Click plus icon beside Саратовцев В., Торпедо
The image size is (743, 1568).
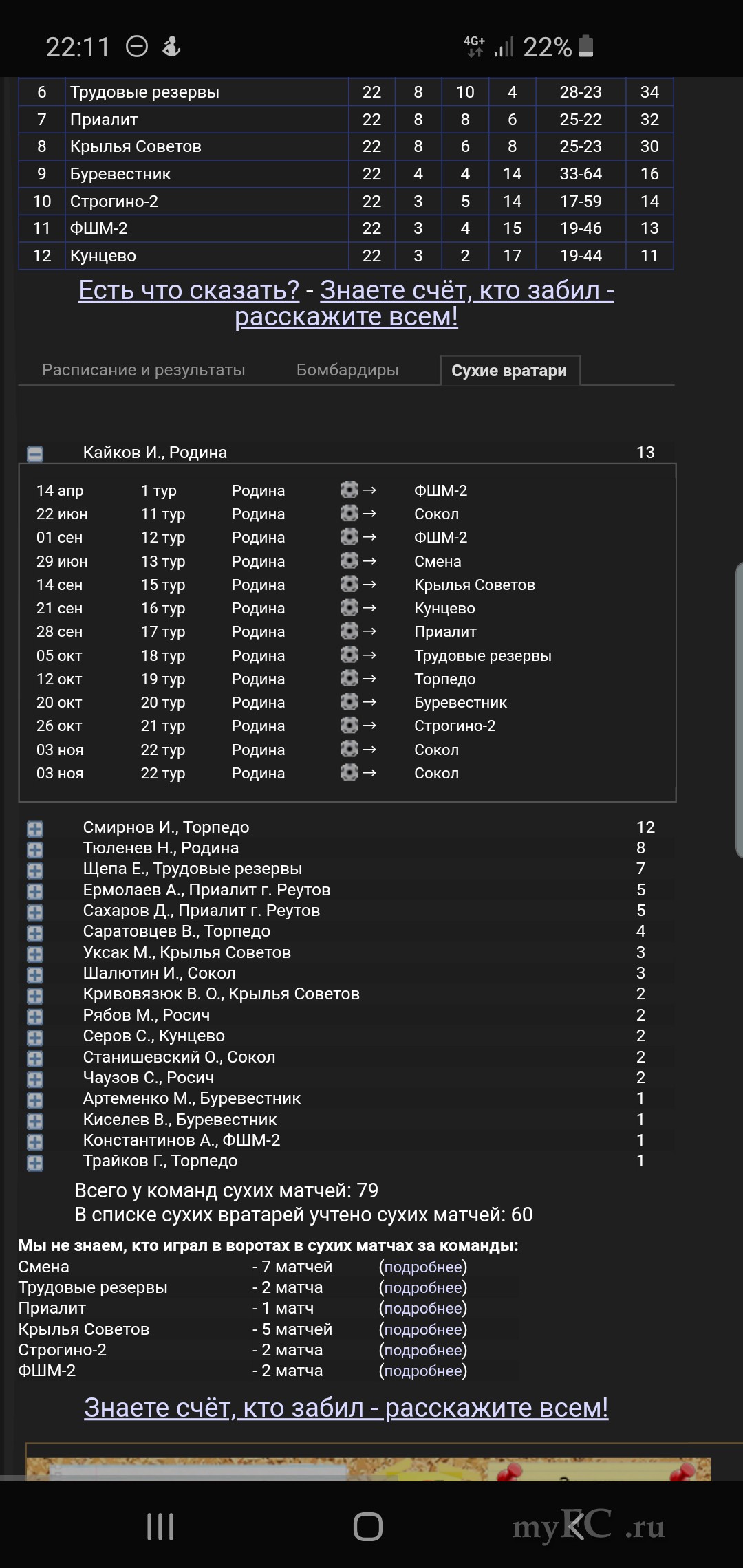tap(35, 933)
